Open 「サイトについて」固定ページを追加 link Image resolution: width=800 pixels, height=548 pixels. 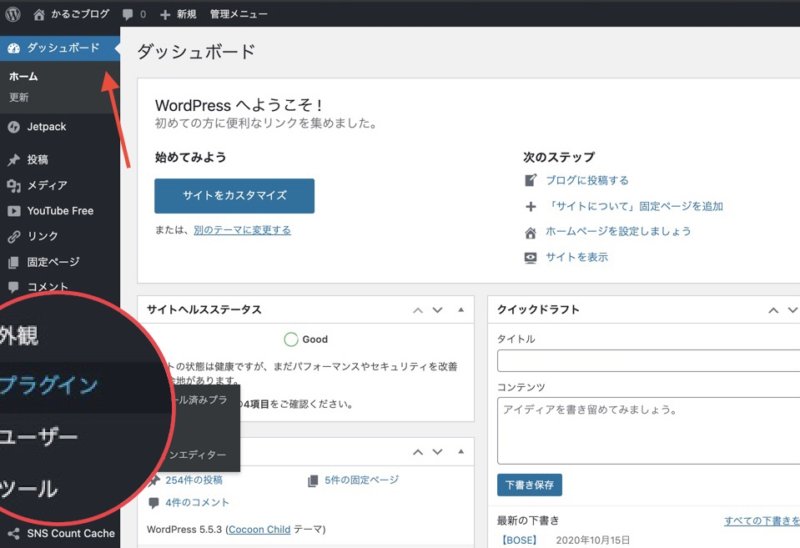point(635,206)
